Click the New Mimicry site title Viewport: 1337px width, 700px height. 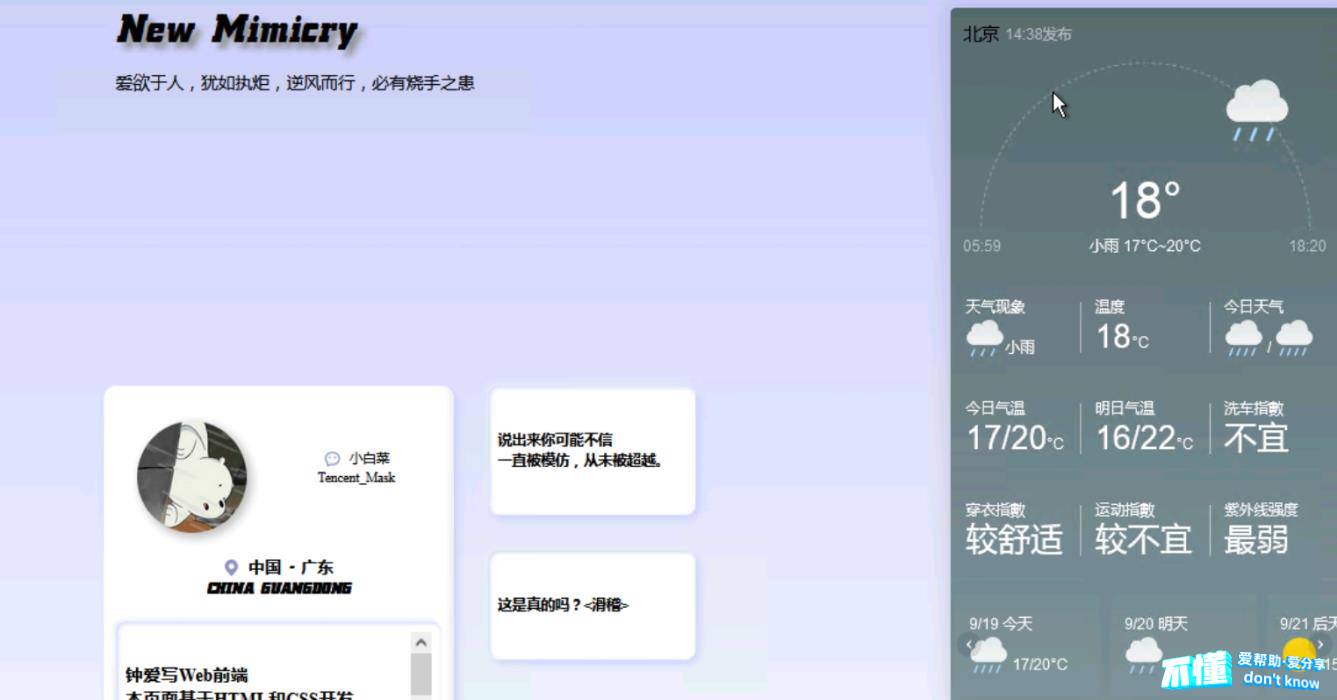[x=237, y=30]
